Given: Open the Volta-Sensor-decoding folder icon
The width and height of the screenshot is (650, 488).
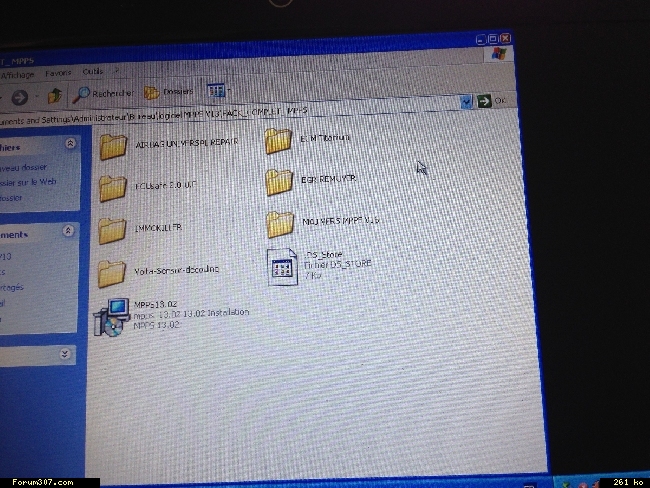Looking at the screenshot, I should coord(112,273).
